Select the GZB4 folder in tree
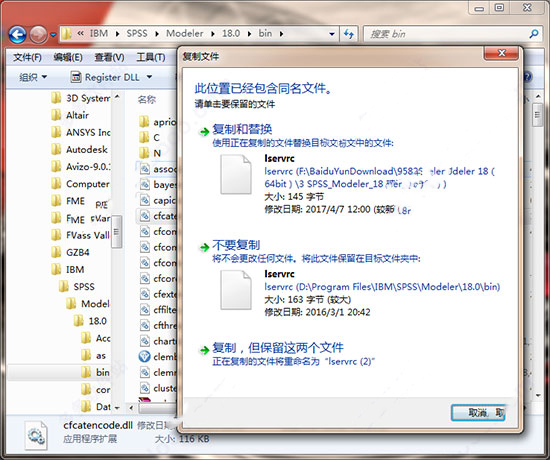550x460 pixels. [x=71, y=252]
